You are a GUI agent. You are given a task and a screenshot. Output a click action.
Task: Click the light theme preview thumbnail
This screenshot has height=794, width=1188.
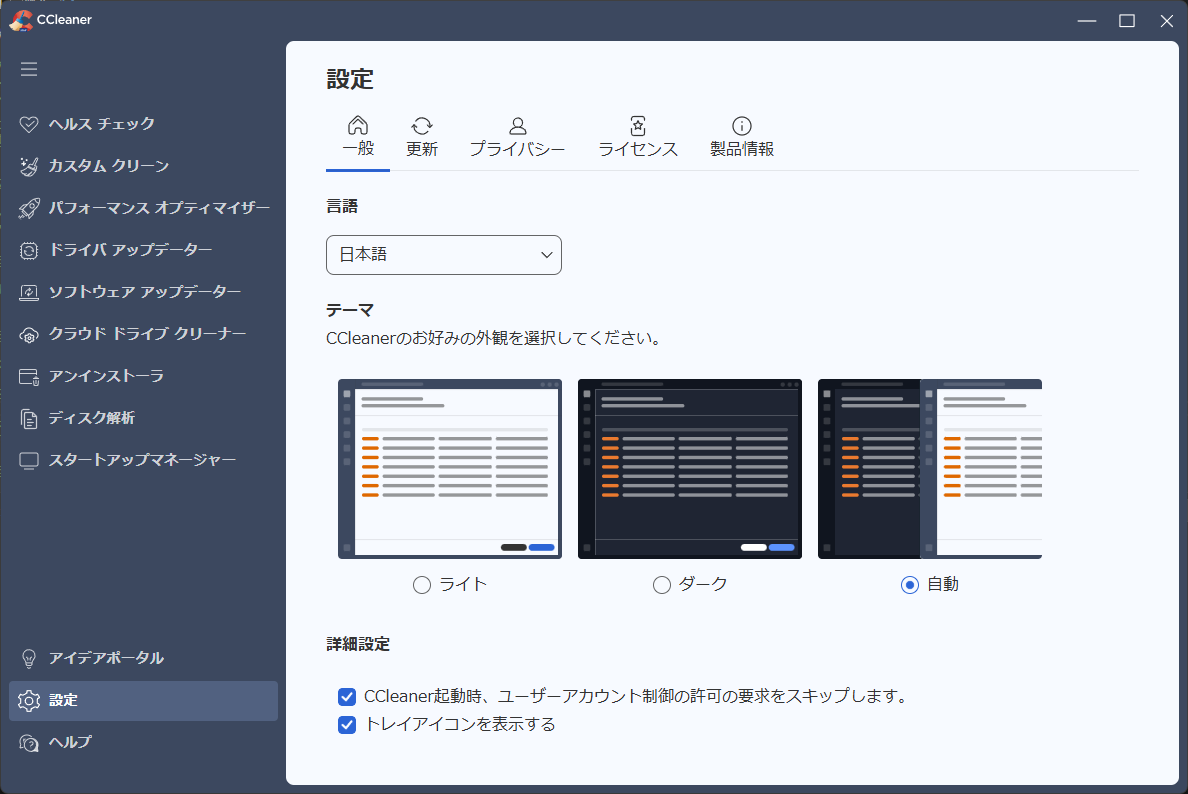[x=450, y=469]
